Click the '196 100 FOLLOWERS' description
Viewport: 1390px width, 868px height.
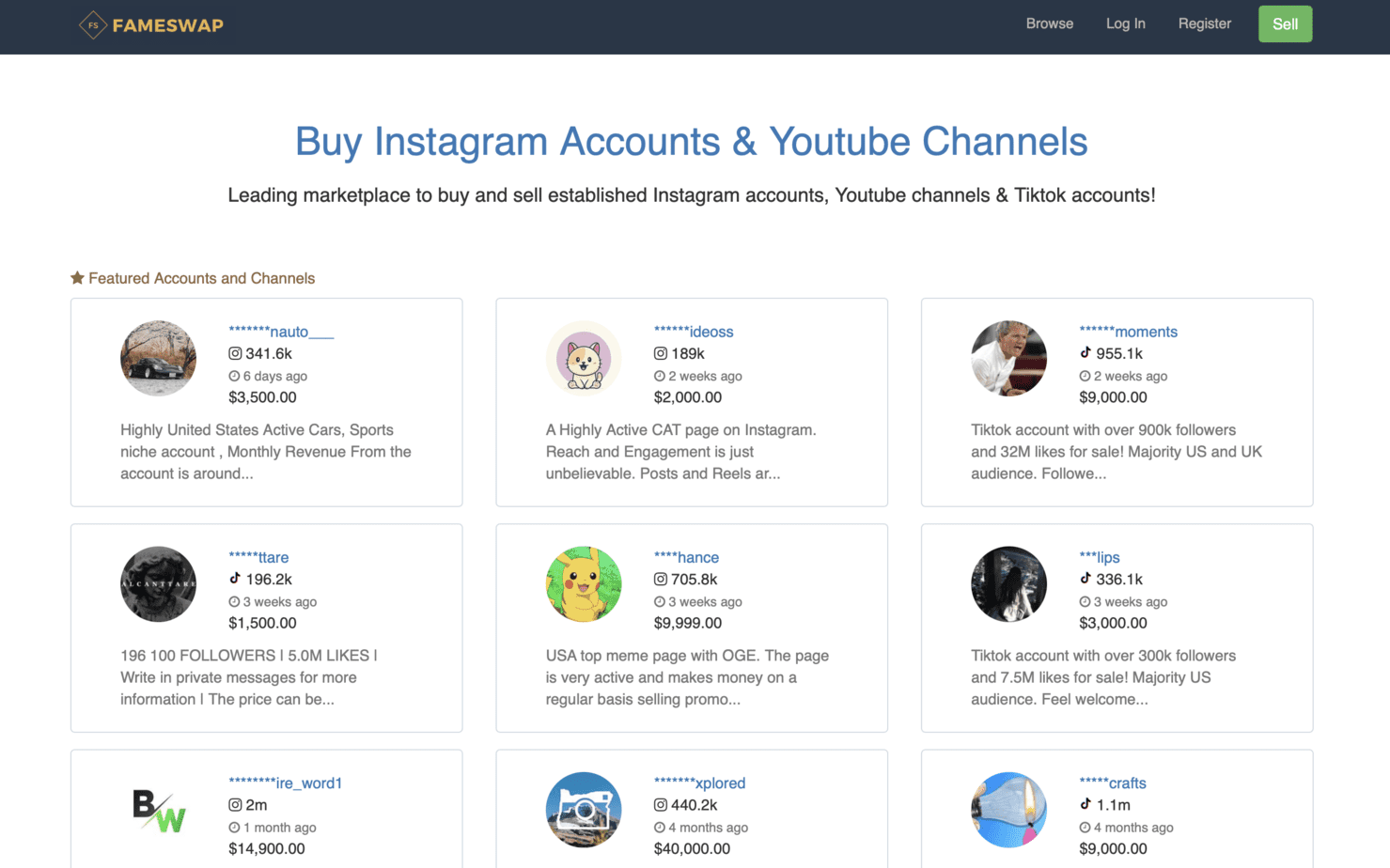point(249,677)
